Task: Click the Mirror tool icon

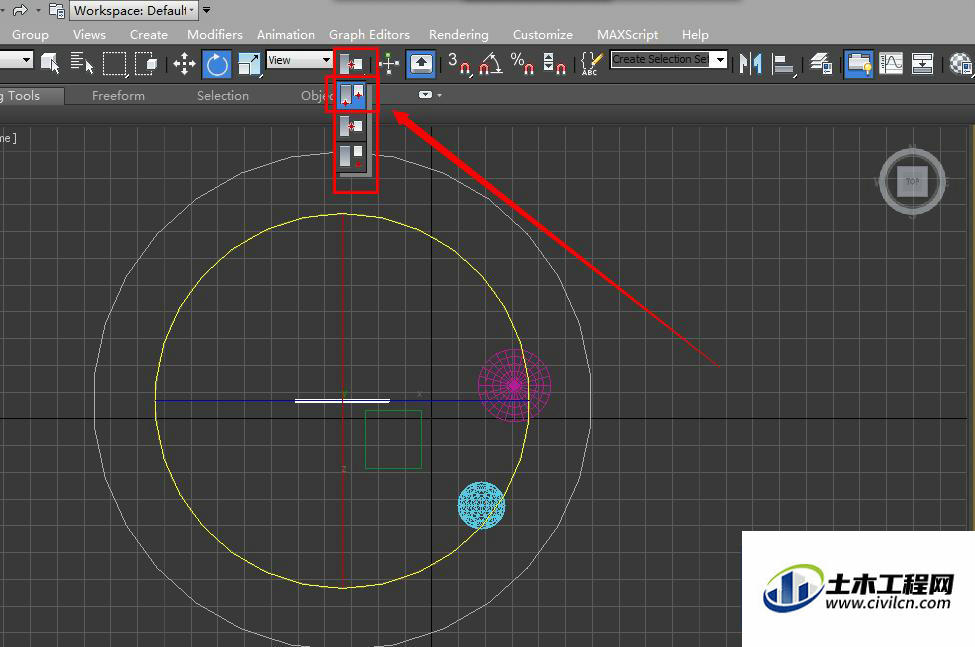Action: point(751,63)
